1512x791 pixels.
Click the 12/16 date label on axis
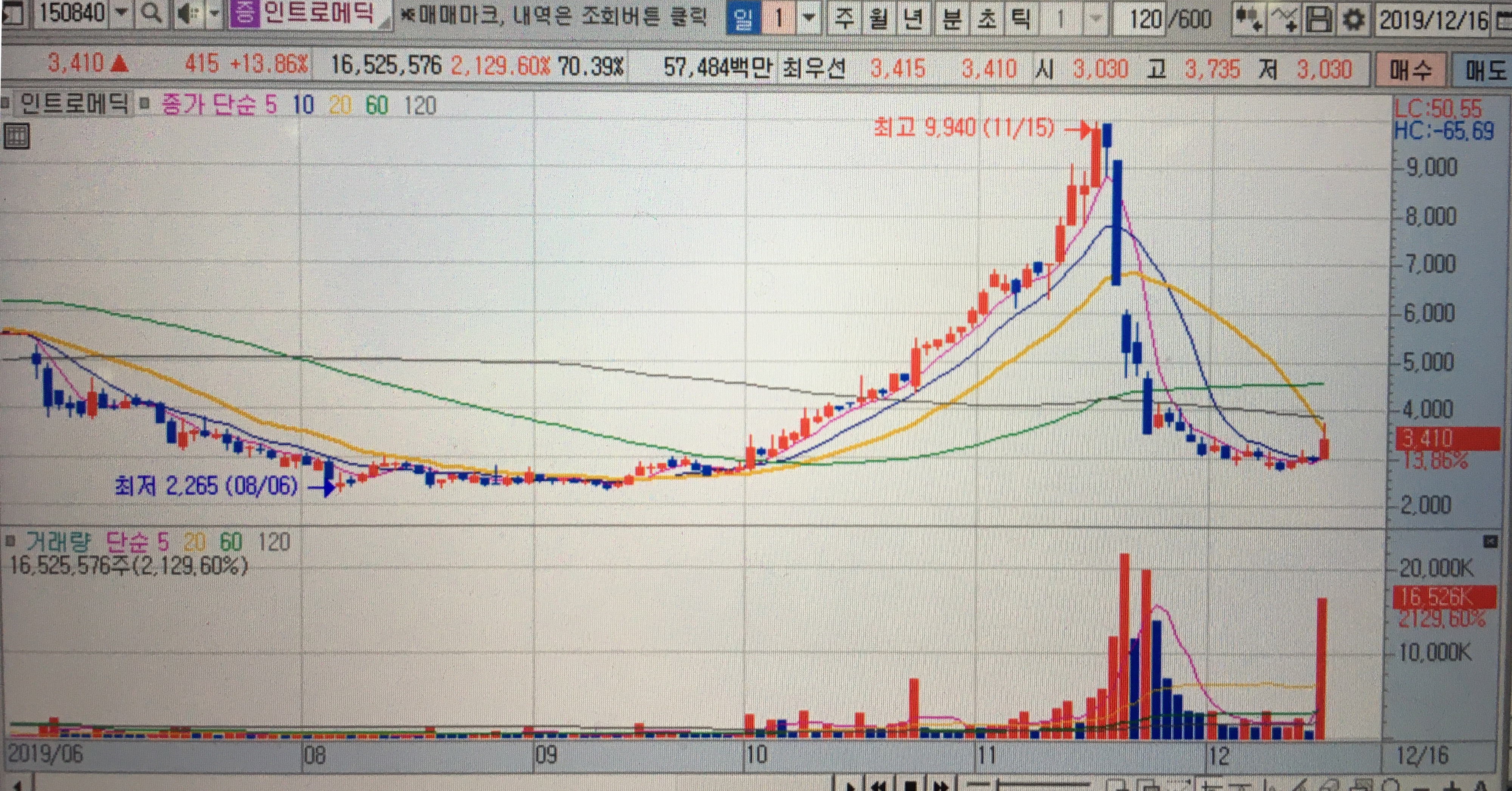click(1422, 755)
